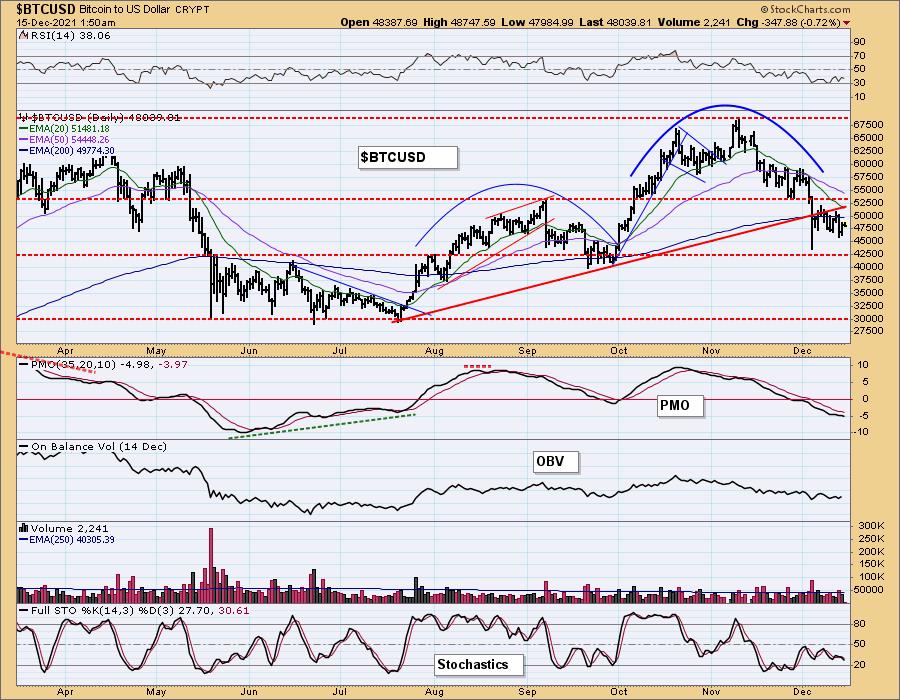Click the Last 48039.81 value
Image resolution: width=900 pixels, height=700 pixels.
(615, 22)
